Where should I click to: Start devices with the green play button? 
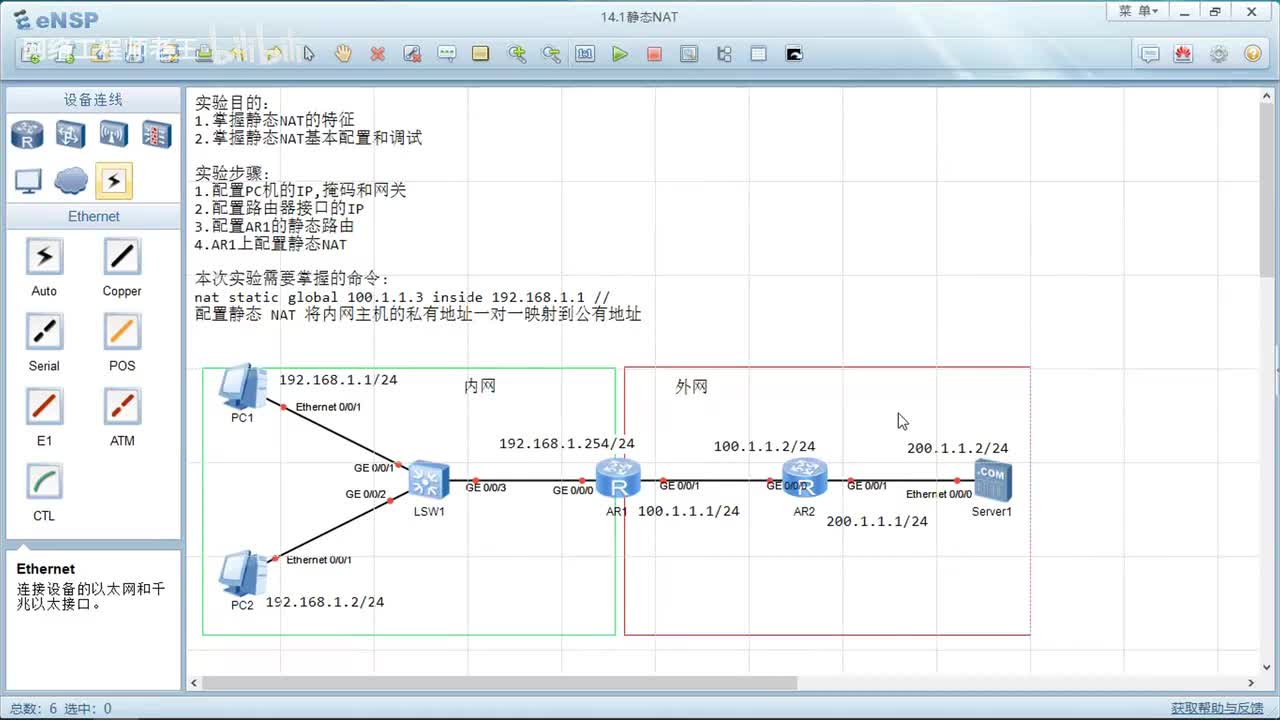[620, 54]
